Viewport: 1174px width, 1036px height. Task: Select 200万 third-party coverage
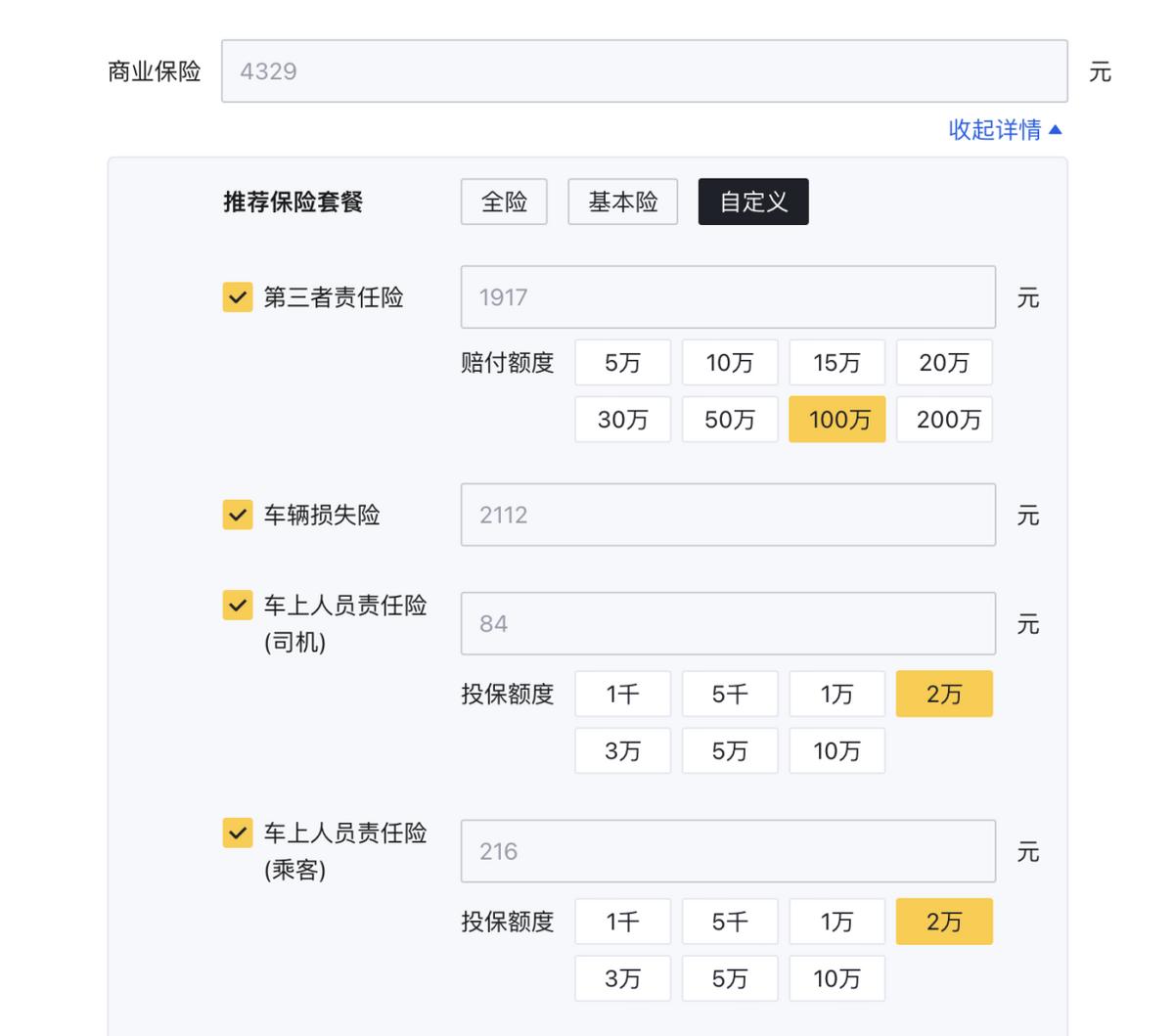944,419
